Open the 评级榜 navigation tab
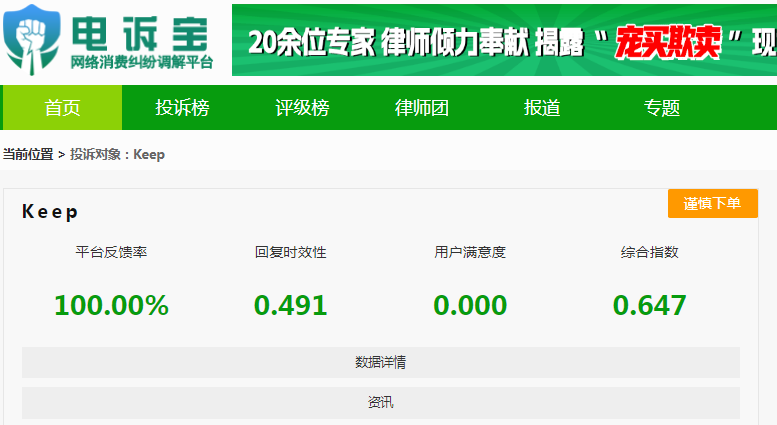Image resolution: width=777 pixels, height=425 pixels. 302,107
